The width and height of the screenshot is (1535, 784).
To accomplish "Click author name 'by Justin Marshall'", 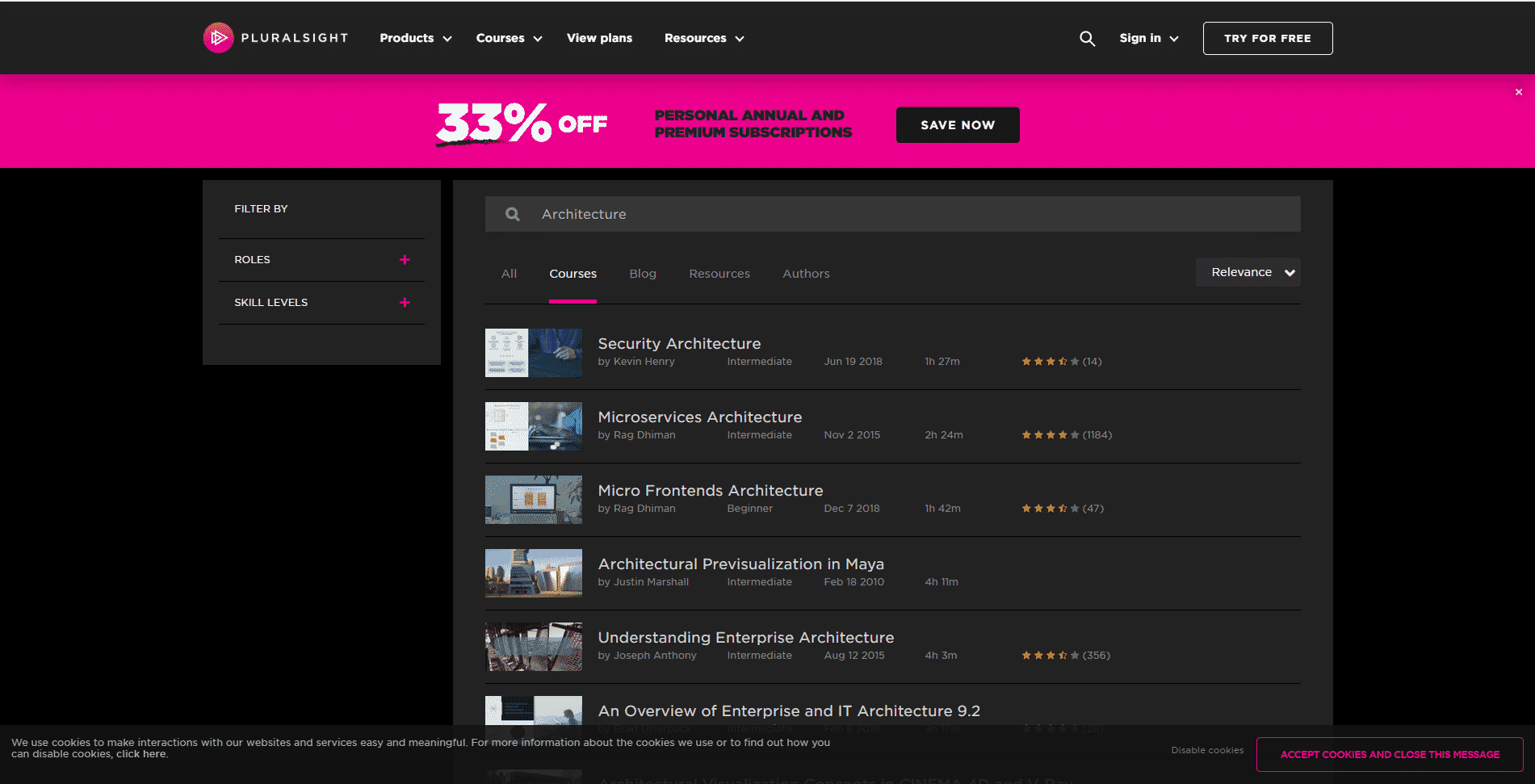I will click(644, 582).
